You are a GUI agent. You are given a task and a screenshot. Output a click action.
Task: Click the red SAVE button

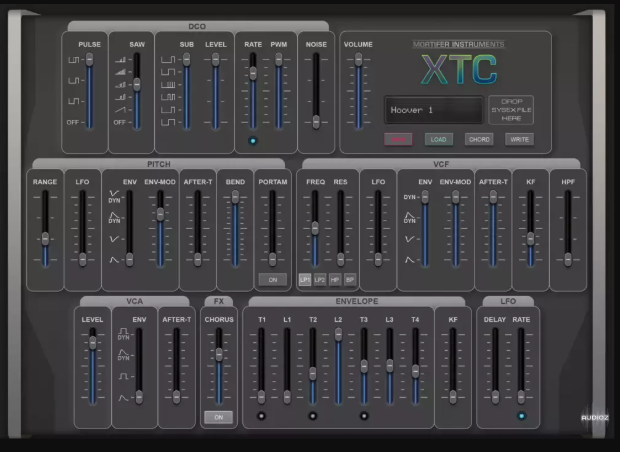pos(398,139)
